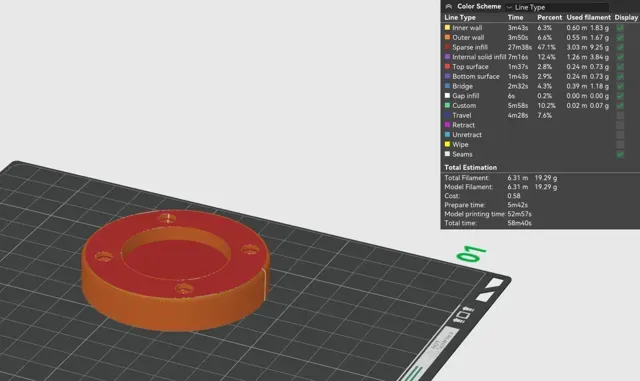
Task: Click the Travel dark blue swatch
Action: 447,115
